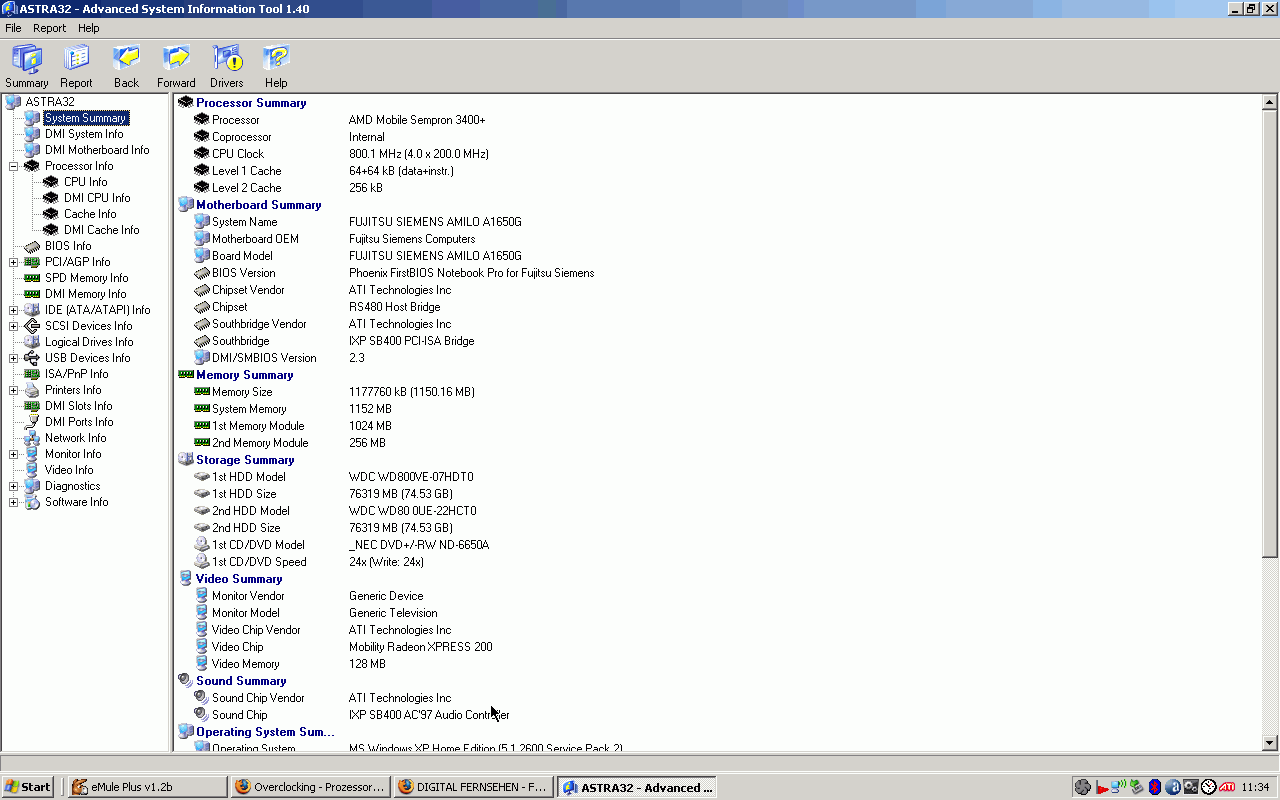The height and width of the screenshot is (800, 1280).
Task: Click the vertical scrollbar thumb
Action: coord(1270,334)
